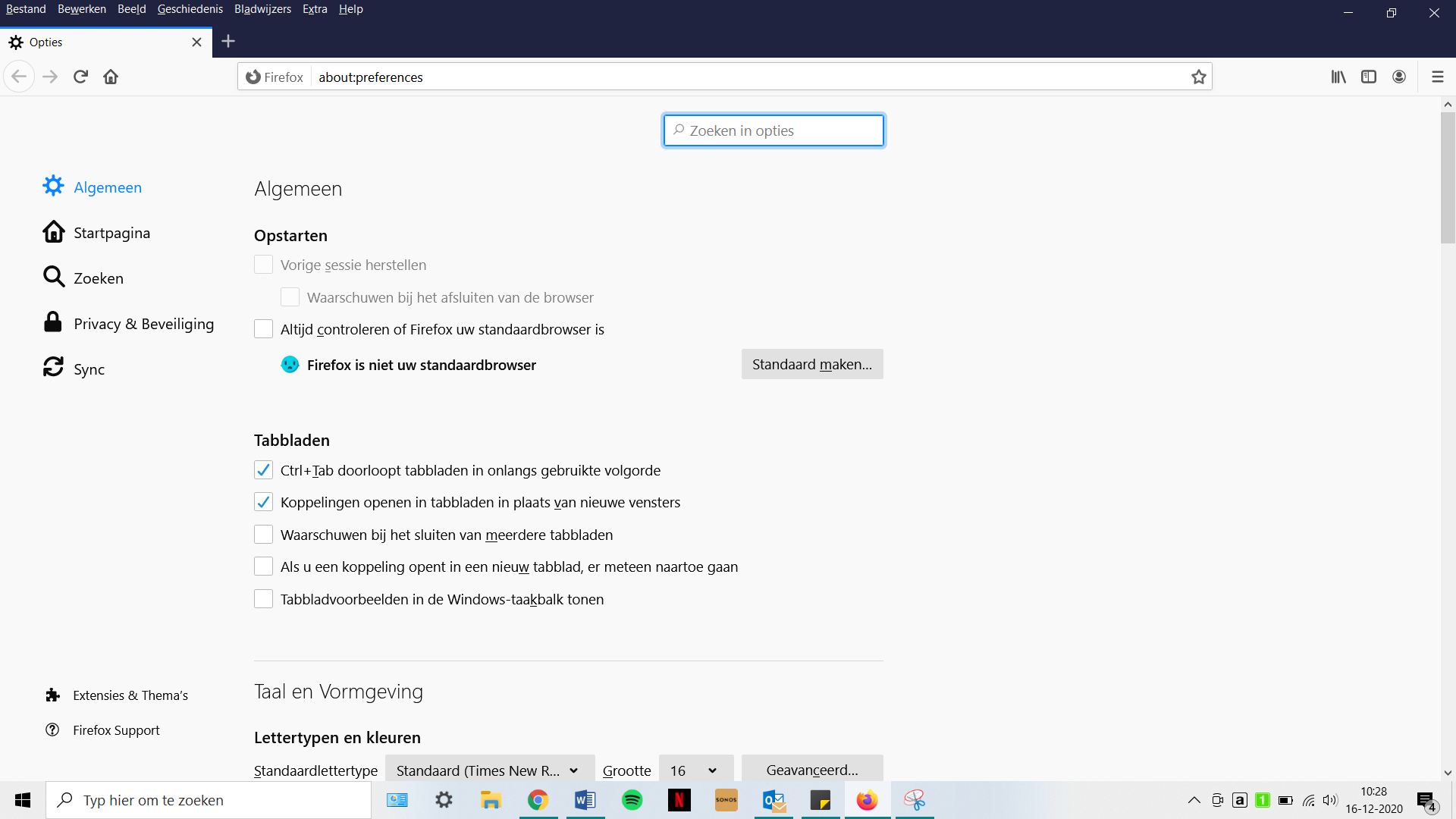Open the Library icon in the toolbar
Viewport: 1456px width, 819px height.
coord(1338,77)
